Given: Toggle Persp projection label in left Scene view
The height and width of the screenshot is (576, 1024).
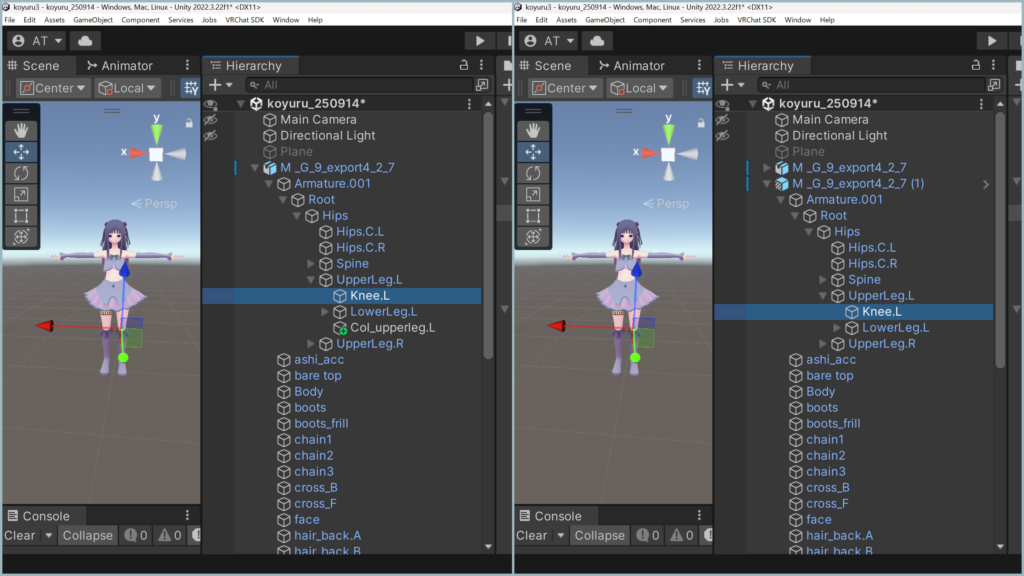Looking at the screenshot, I should [x=154, y=204].
